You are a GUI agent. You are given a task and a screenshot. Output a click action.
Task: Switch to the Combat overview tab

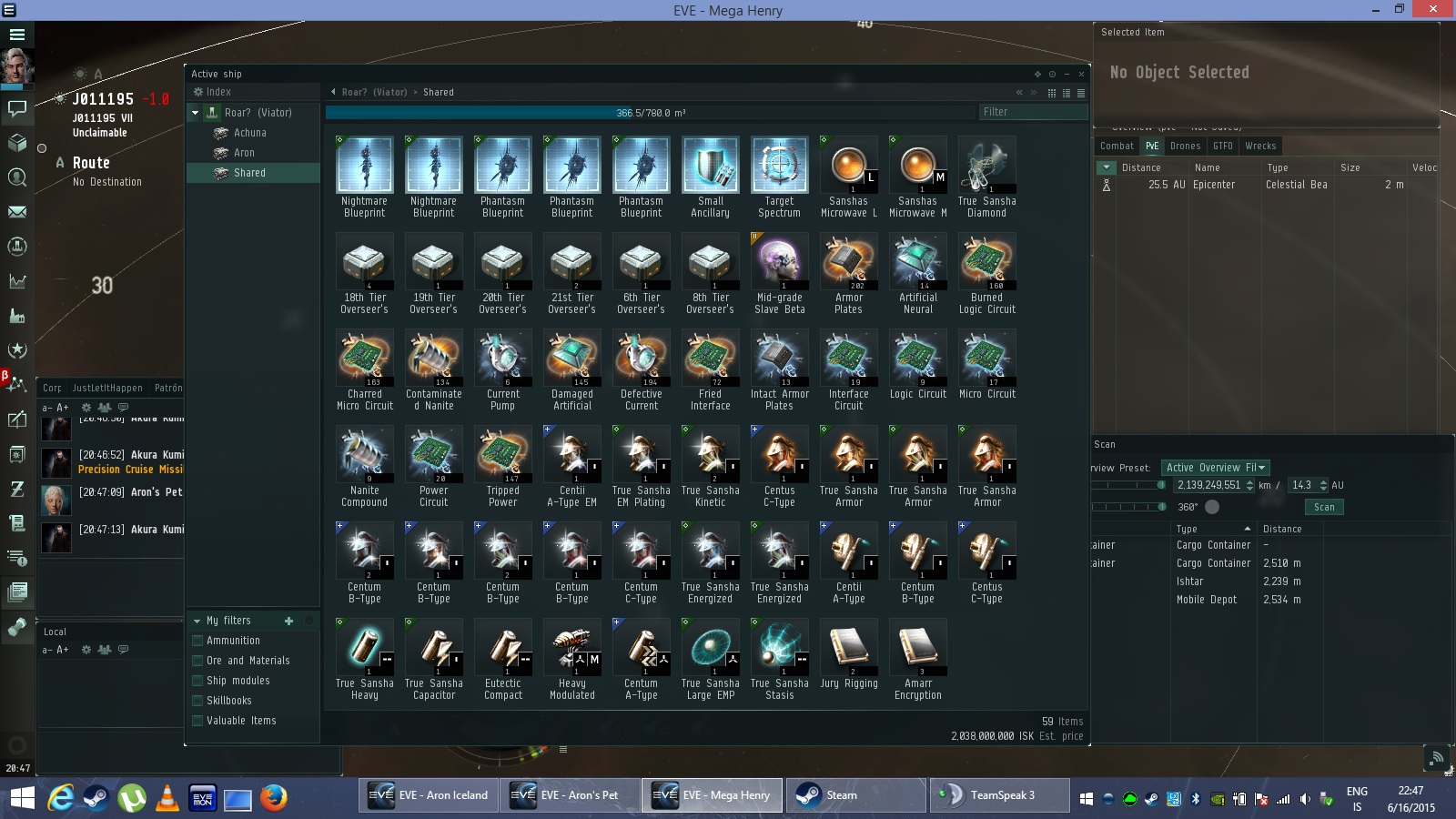pyautogui.click(x=1117, y=146)
